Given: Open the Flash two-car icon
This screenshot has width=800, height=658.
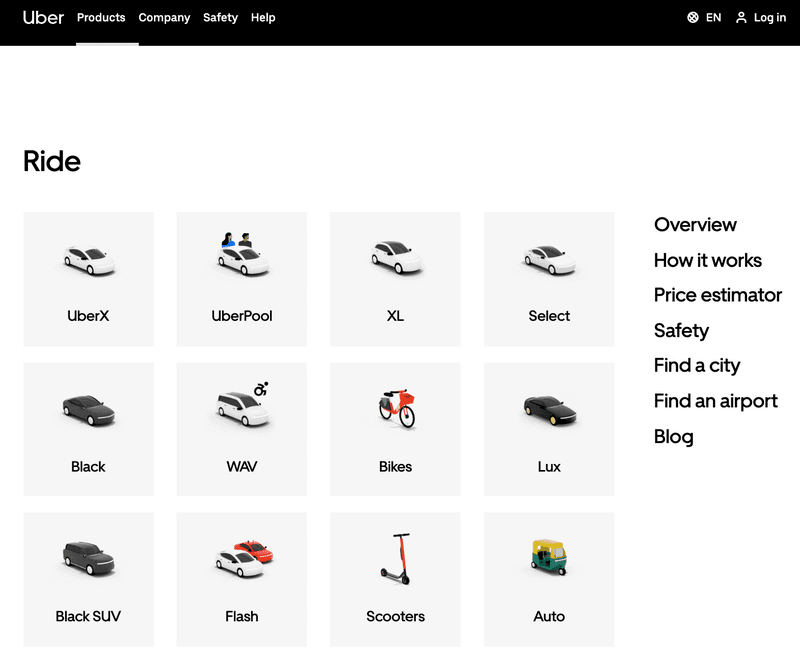Looking at the screenshot, I should coord(244,559).
